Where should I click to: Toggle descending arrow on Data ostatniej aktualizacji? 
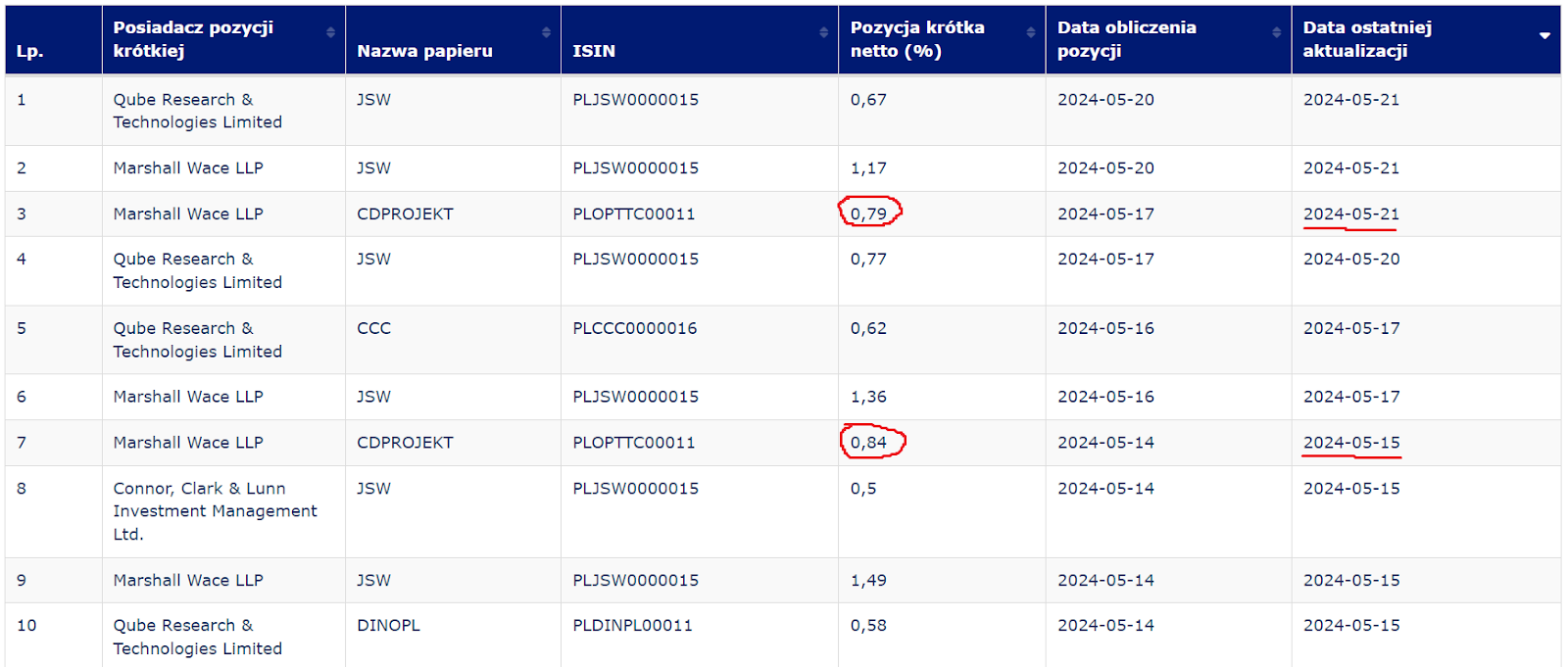coord(1544,36)
